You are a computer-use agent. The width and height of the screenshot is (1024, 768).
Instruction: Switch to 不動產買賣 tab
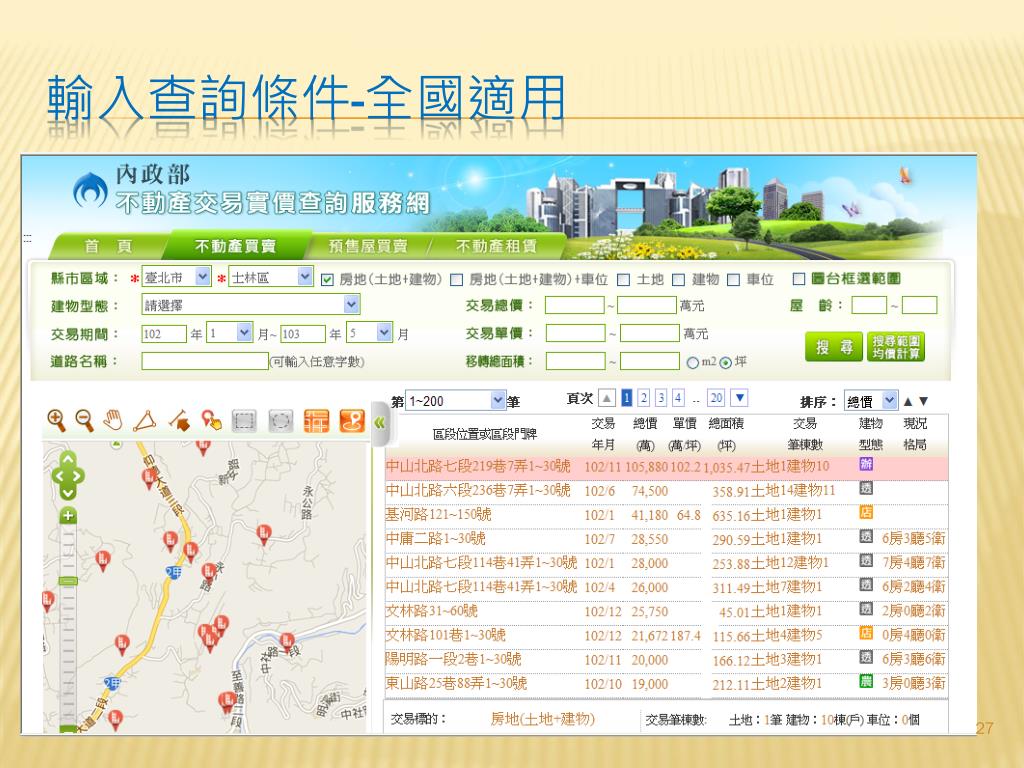point(235,246)
